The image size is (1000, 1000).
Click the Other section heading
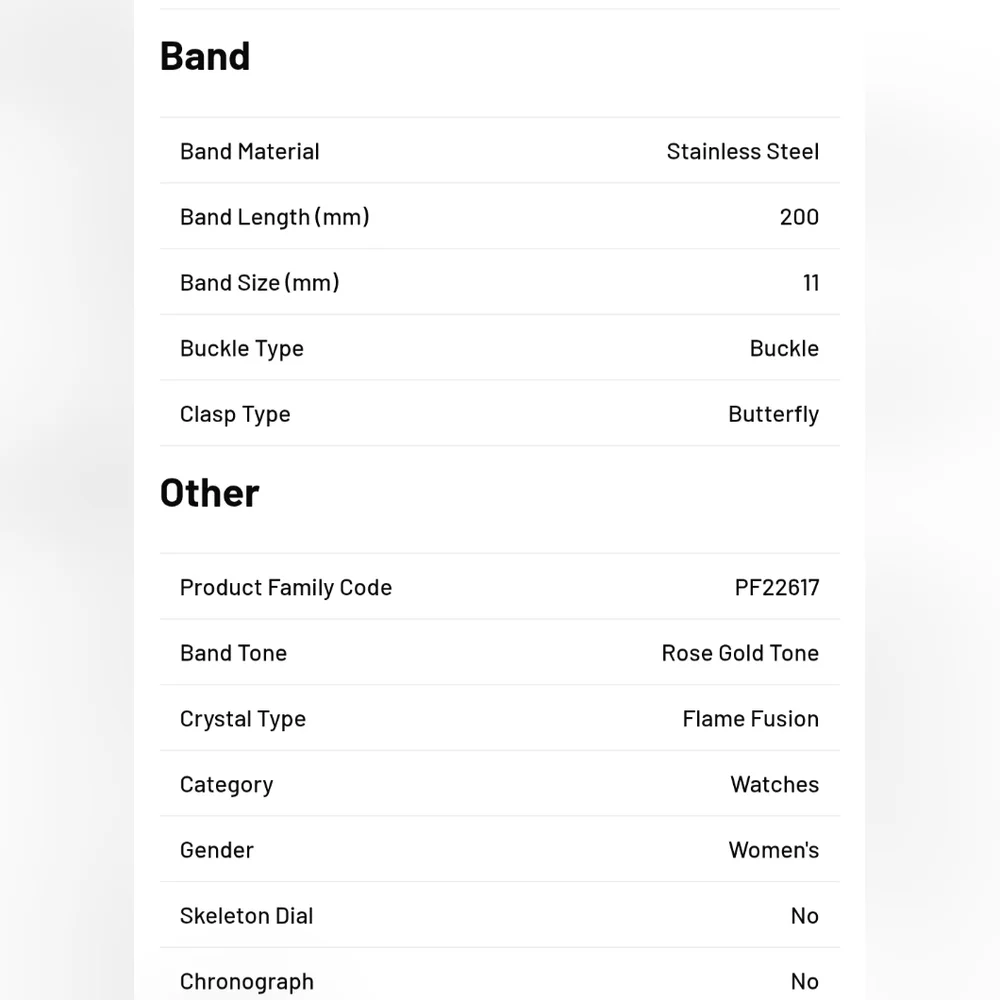pos(209,493)
